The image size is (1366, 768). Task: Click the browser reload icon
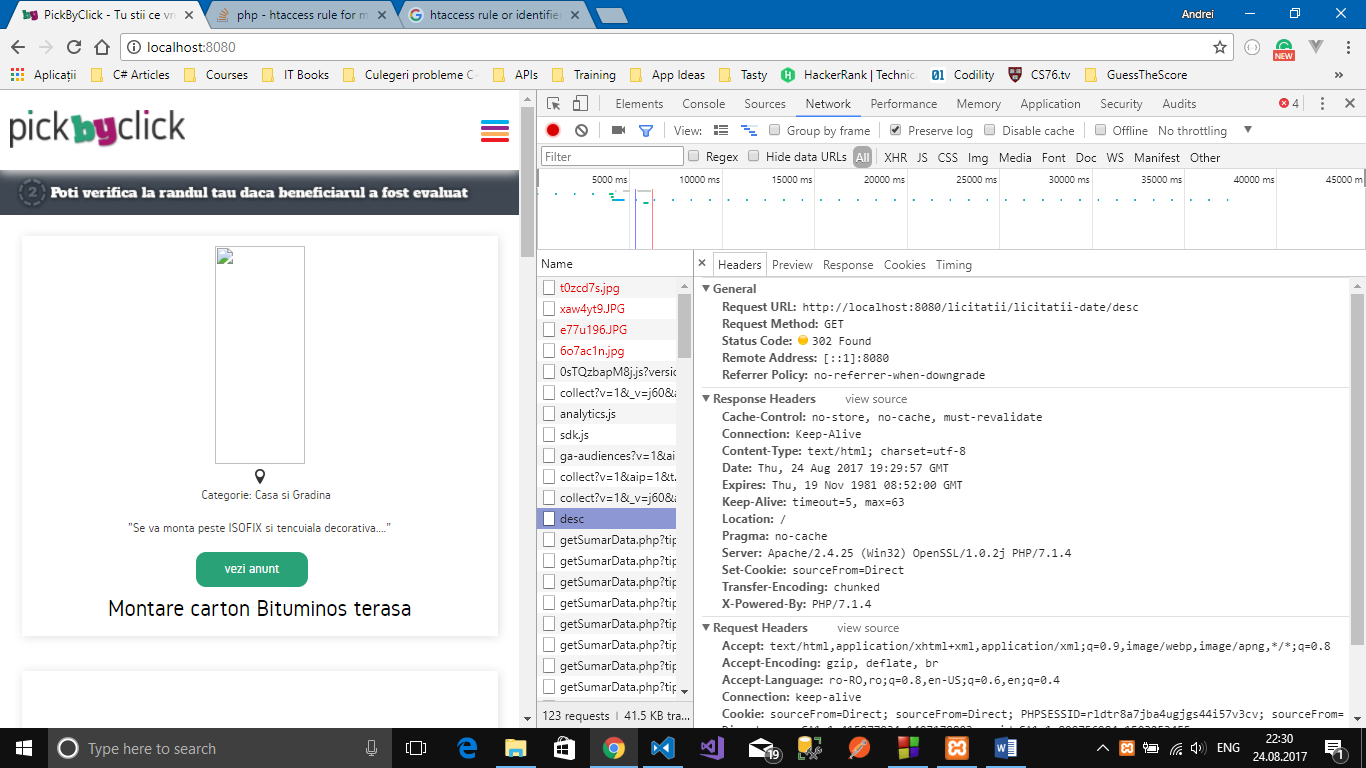tap(73, 47)
